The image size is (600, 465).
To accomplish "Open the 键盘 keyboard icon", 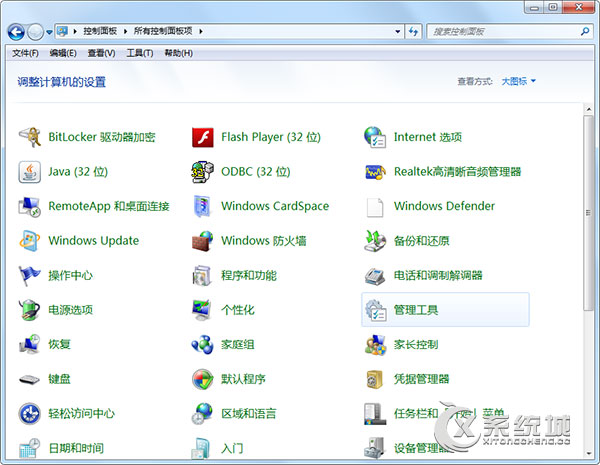I will point(29,380).
